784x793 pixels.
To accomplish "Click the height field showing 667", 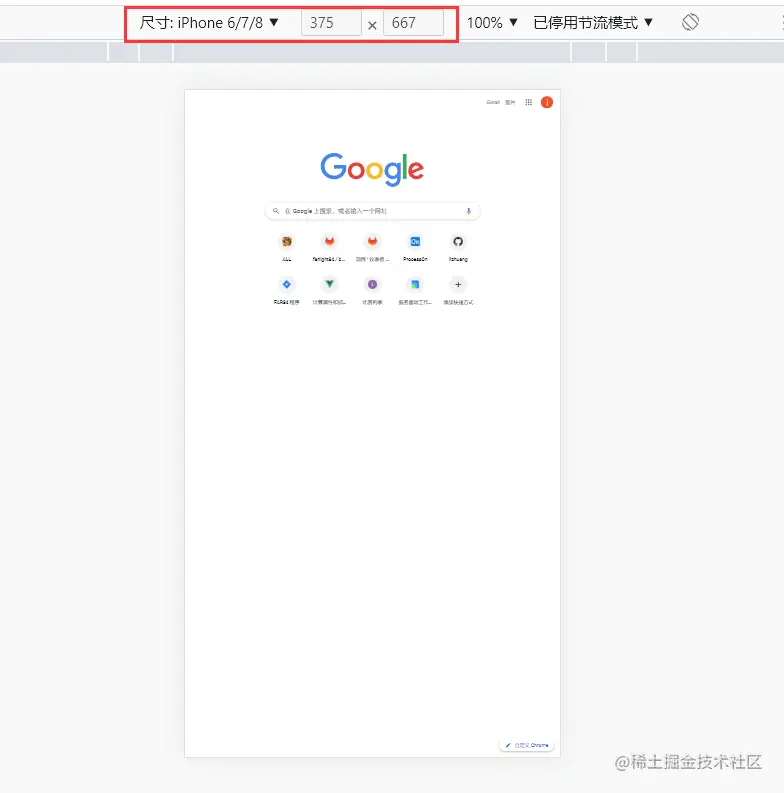I will click(413, 23).
